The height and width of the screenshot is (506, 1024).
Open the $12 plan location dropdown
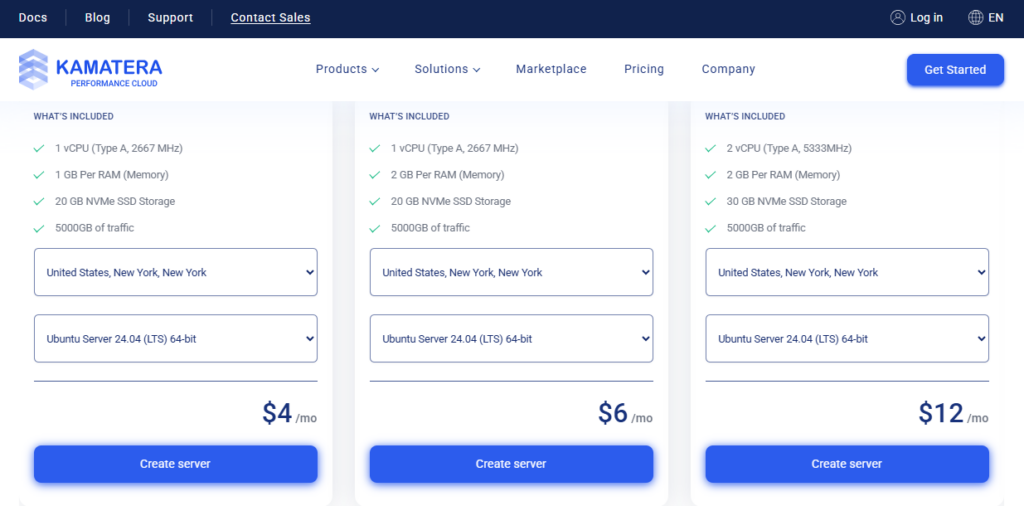pyautogui.click(x=847, y=272)
